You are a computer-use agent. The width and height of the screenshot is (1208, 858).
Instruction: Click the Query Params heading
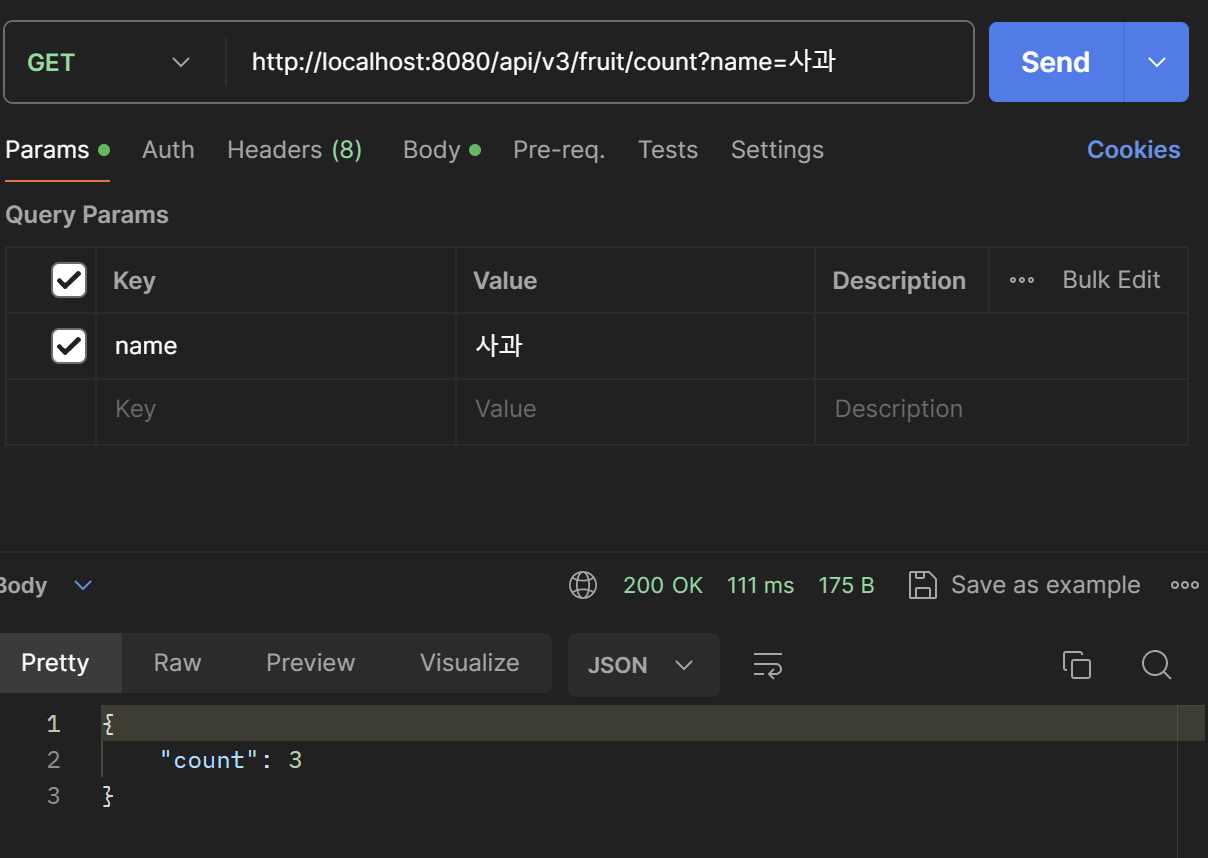point(87,215)
